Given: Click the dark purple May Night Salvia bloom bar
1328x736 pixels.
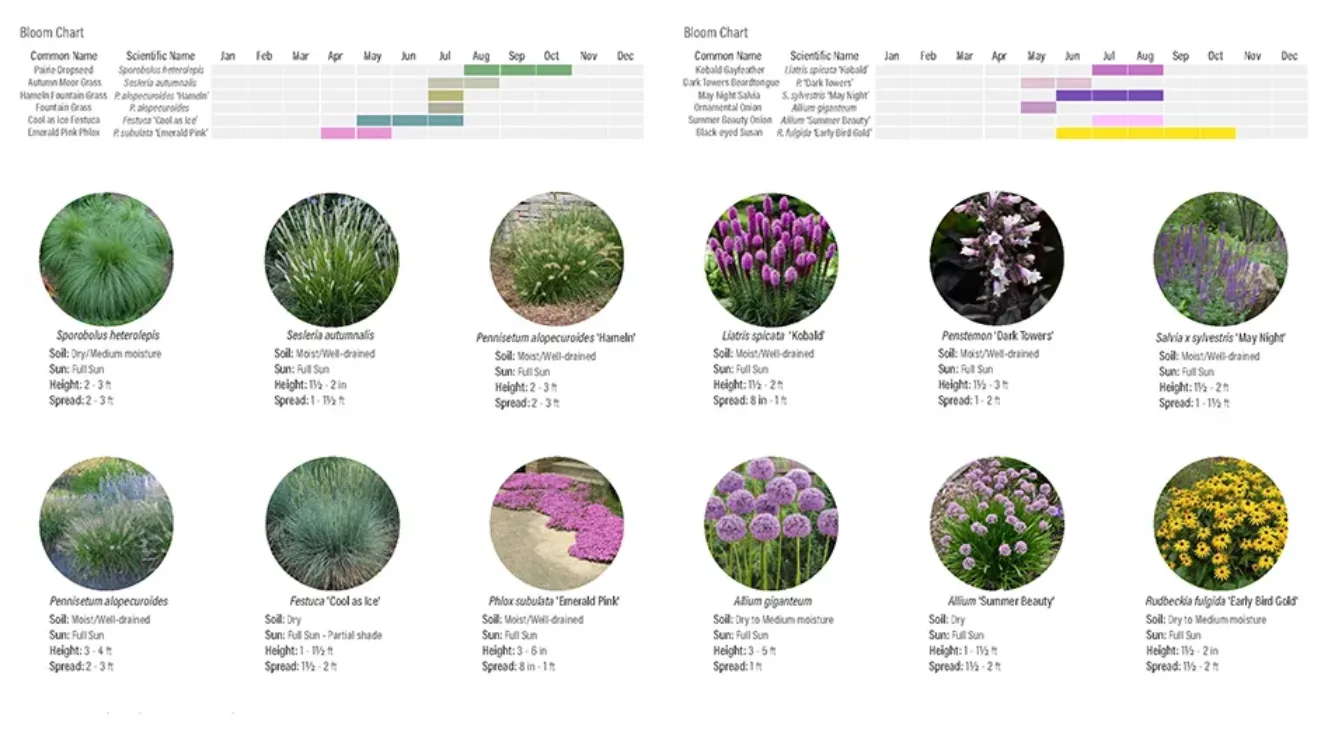Looking at the screenshot, I should point(1110,95).
